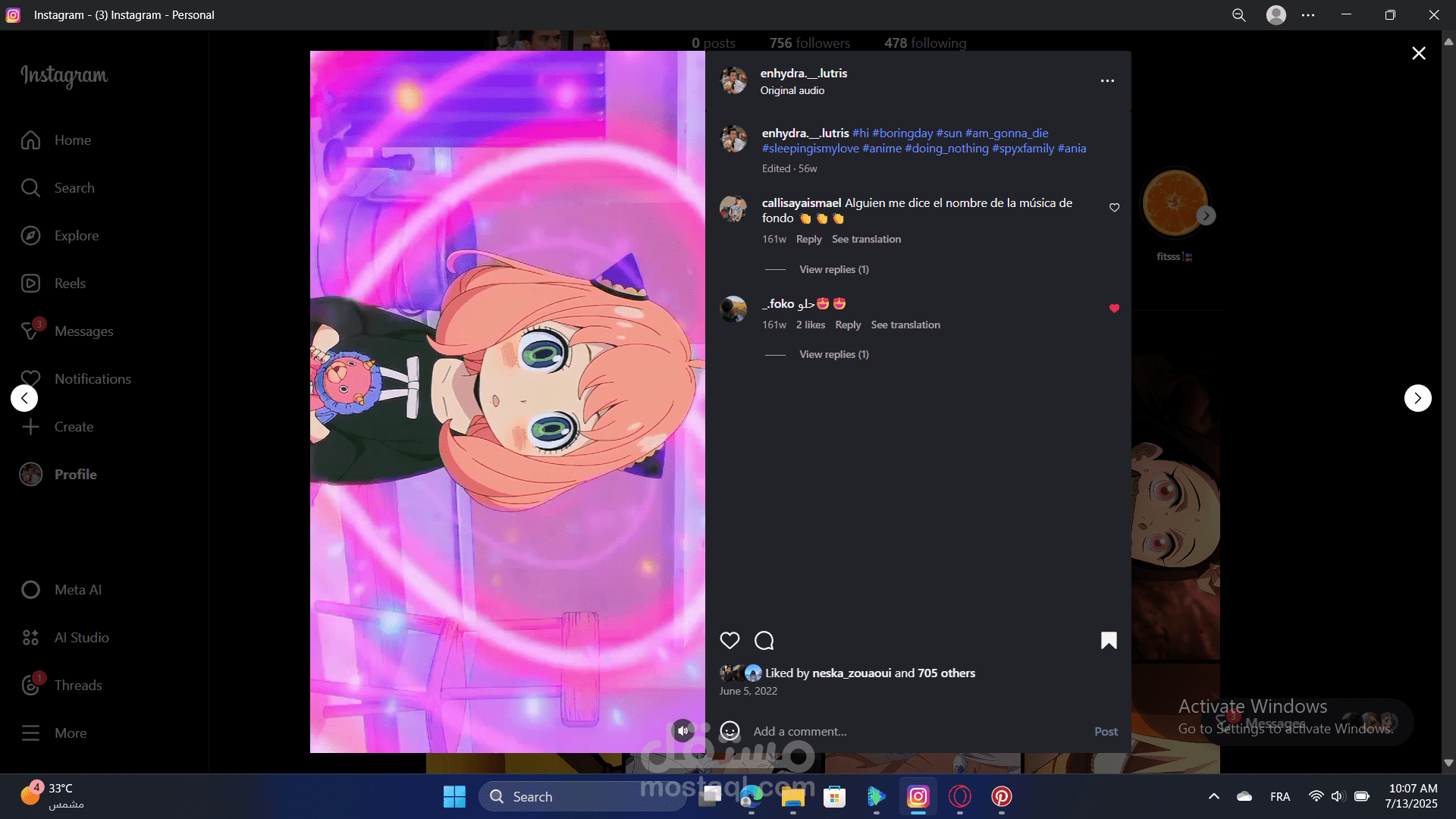Open the #sleepingismylove hashtag

coord(810,148)
